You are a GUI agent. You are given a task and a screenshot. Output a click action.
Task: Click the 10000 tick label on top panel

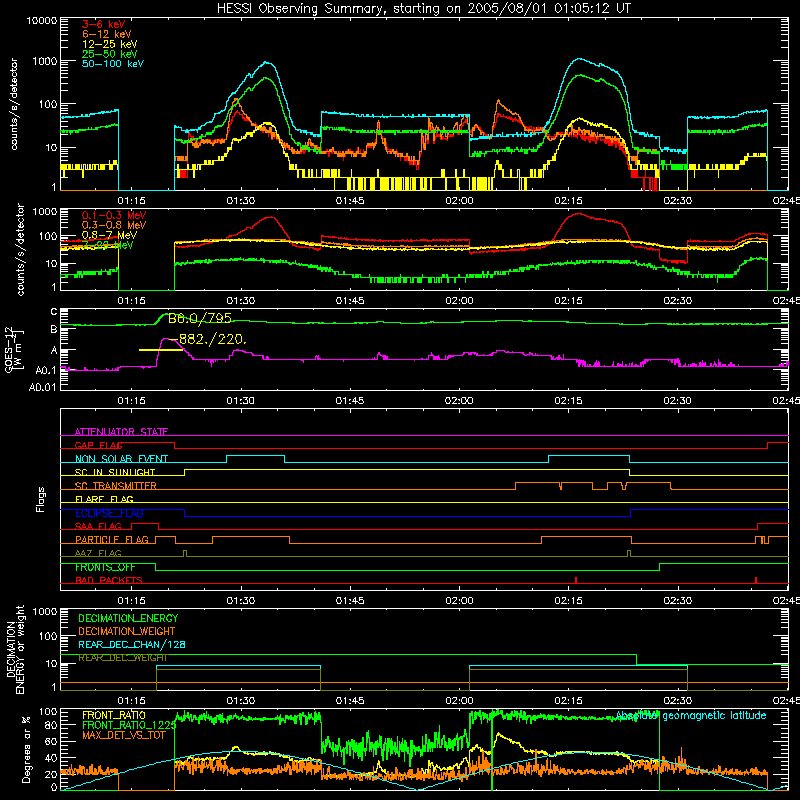[42, 20]
